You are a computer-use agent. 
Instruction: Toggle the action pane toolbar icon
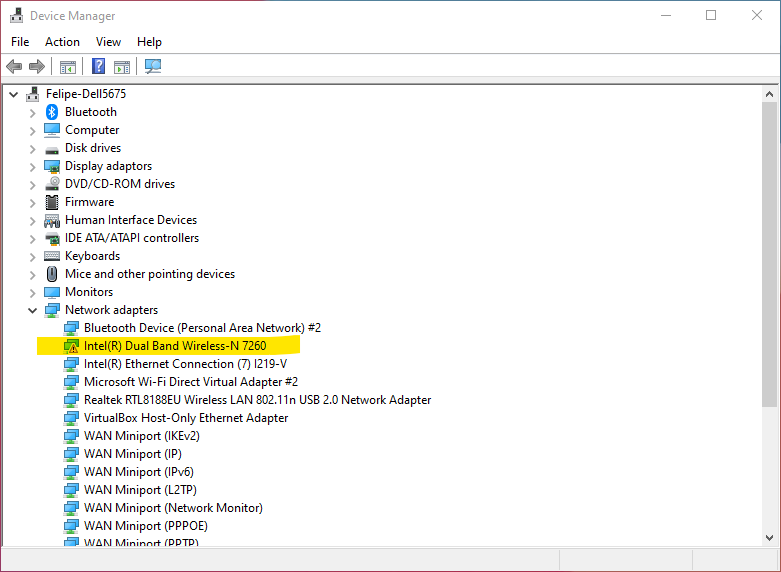[122, 66]
